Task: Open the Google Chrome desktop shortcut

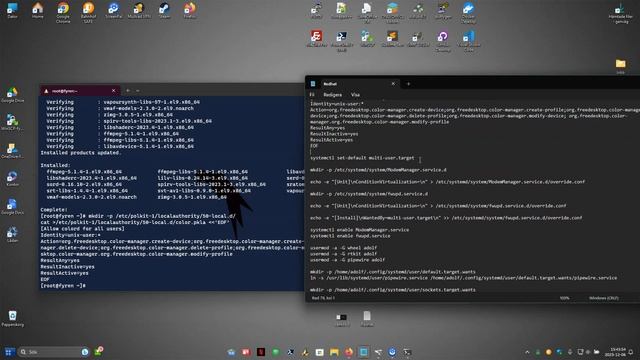Action: pos(63,12)
